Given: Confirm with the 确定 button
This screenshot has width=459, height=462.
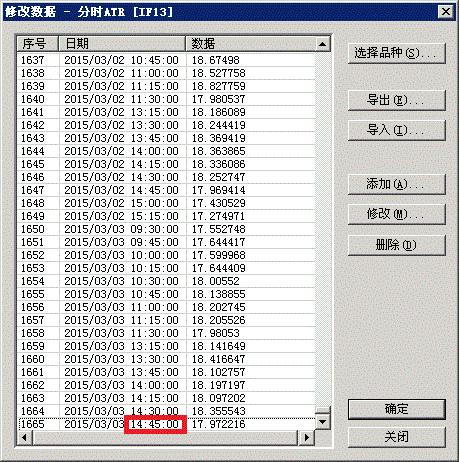Looking at the screenshot, I should 397,409.
